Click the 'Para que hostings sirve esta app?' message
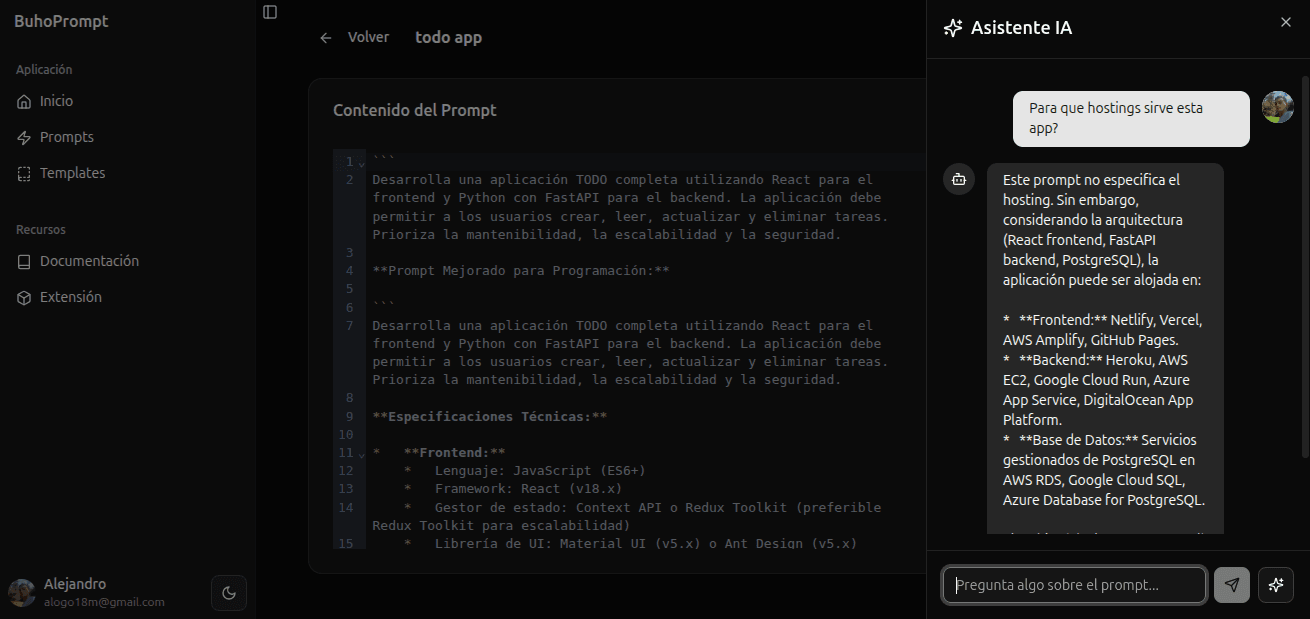Image resolution: width=1310 pixels, height=619 pixels. 1131,119
